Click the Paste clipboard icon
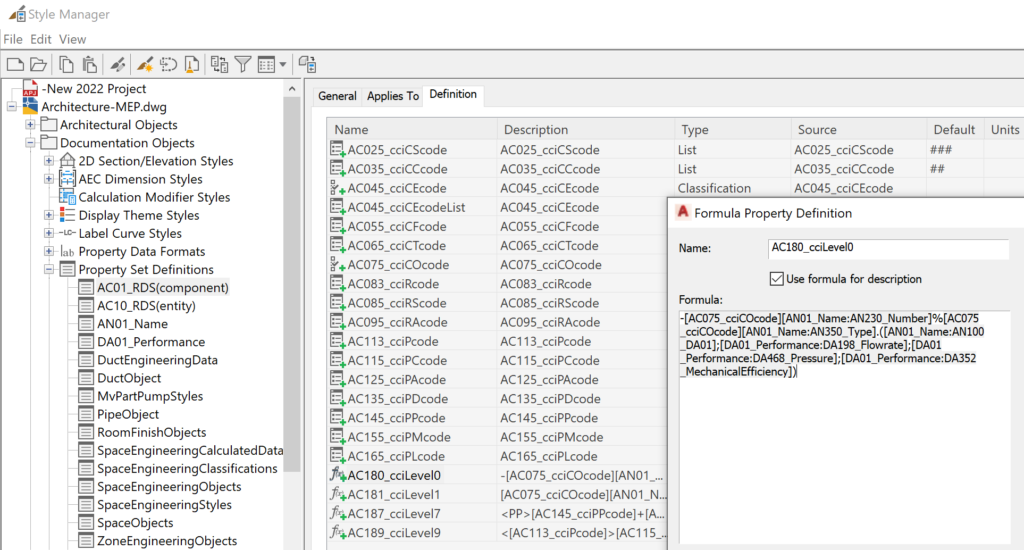The width and height of the screenshot is (1024, 550). tap(89, 64)
